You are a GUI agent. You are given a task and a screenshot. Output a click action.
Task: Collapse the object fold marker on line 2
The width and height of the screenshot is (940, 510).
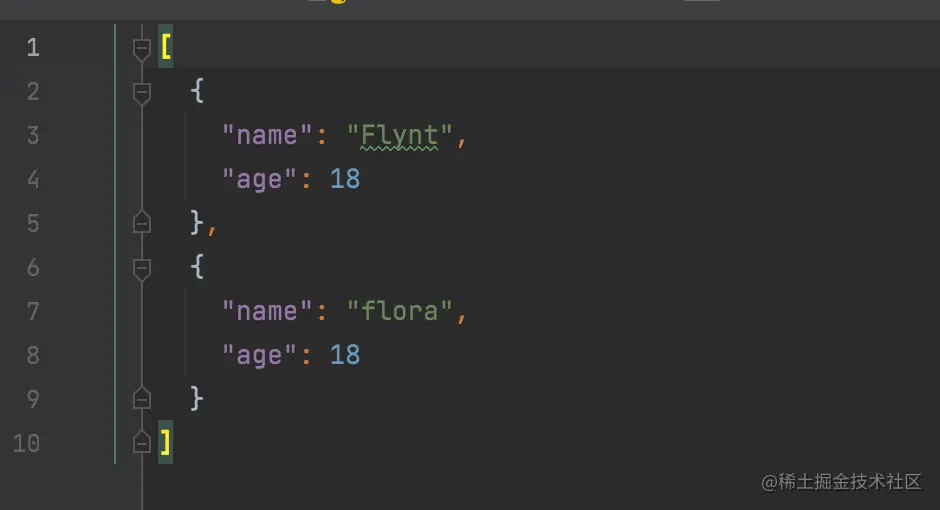[x=141, y=93]
